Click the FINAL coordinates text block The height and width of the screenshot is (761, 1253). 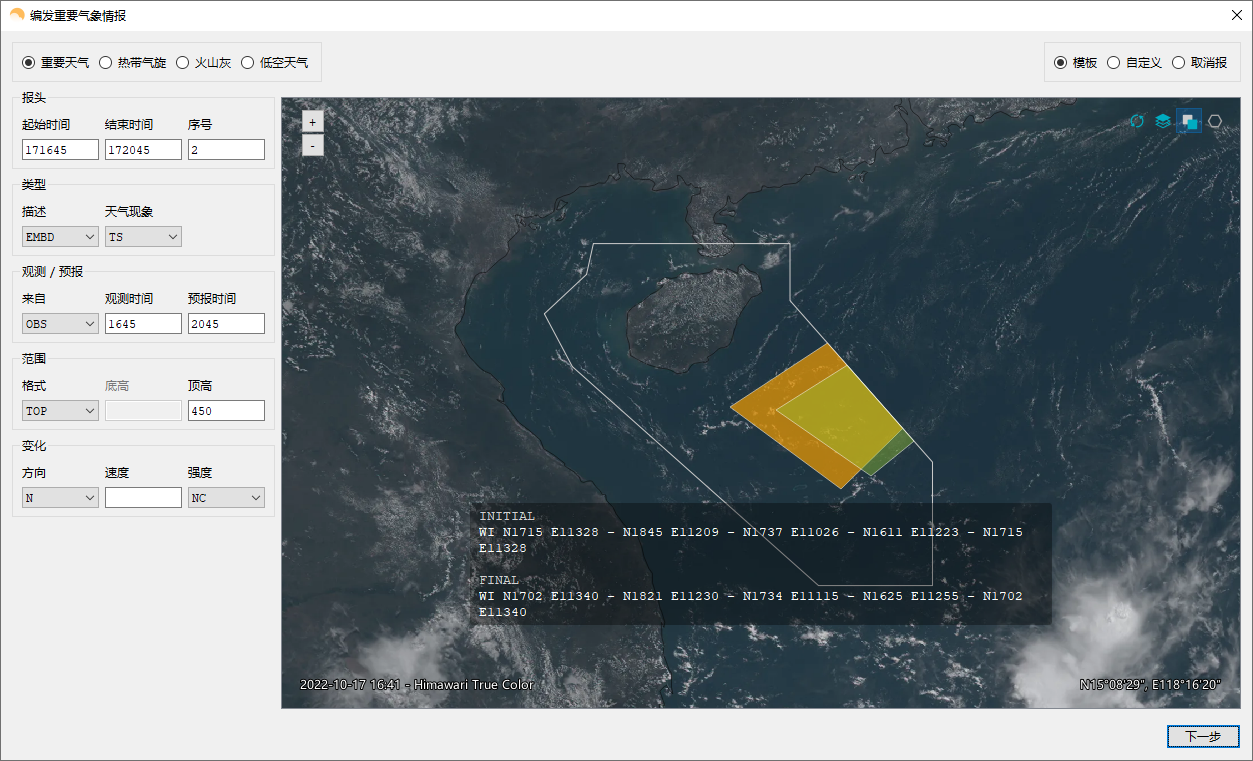click(x=751, y=596)
